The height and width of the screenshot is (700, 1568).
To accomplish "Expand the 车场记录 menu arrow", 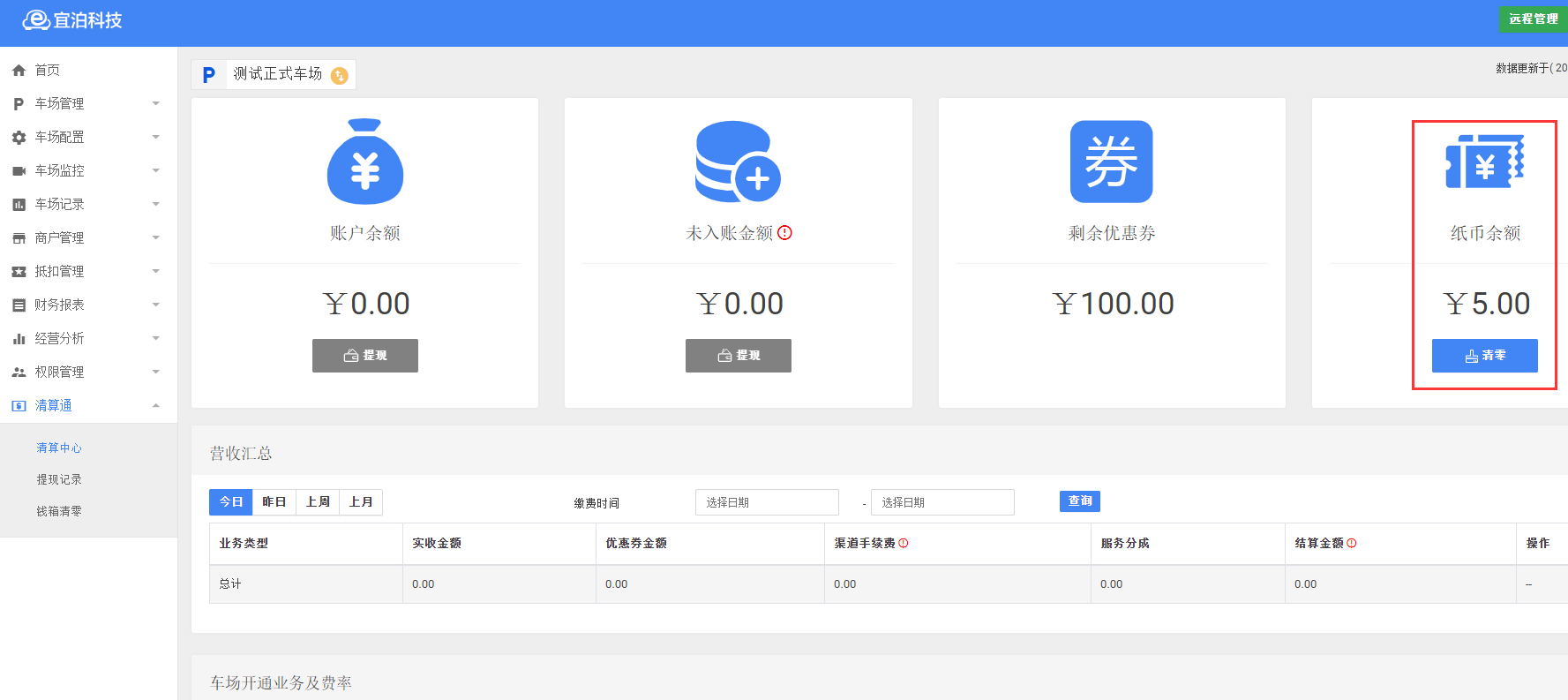I will coord(156,205).
